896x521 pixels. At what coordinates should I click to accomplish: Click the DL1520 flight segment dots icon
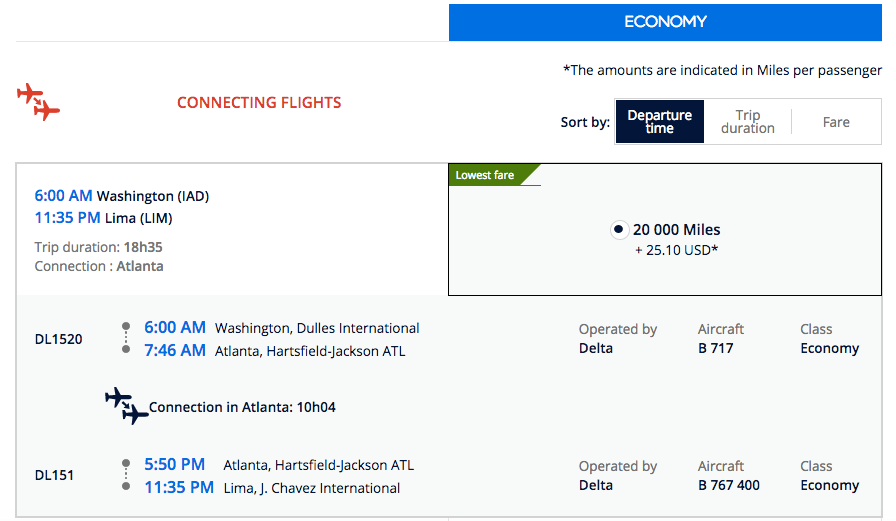126,338
